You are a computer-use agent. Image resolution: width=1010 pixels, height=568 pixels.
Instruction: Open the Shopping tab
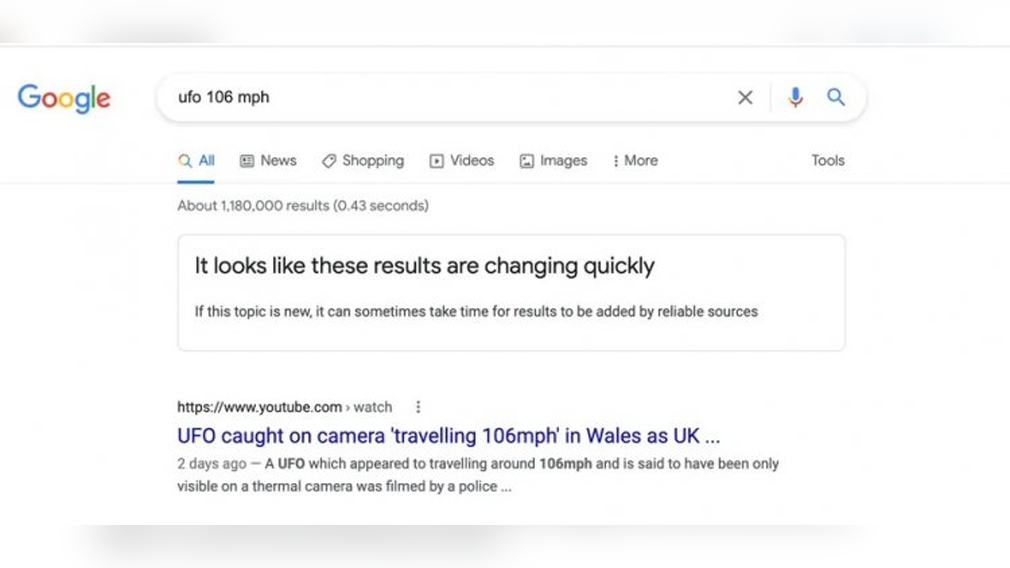363,160
